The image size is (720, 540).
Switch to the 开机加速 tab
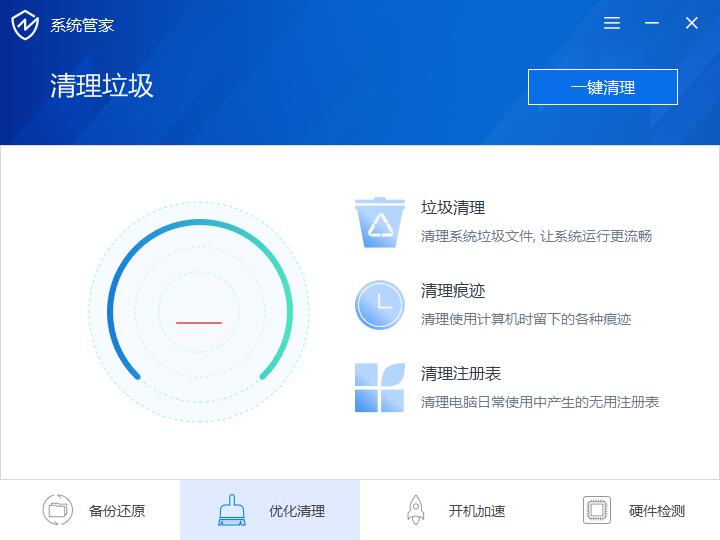[x=477, y=511]
